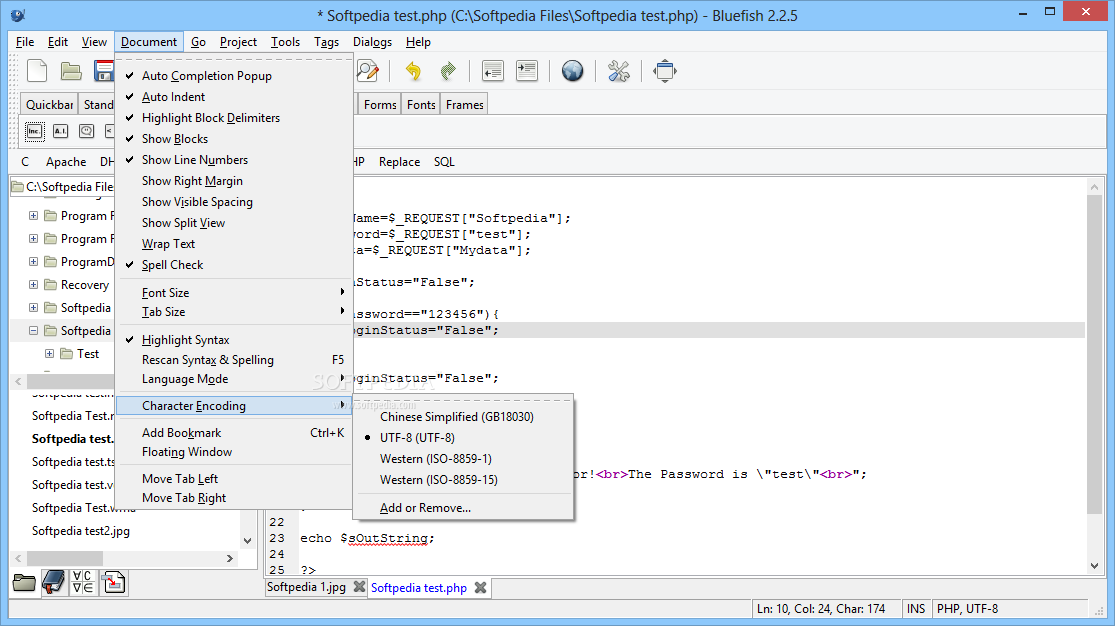The height and width of the screenshot is (626, 1115).
Task: Switch to the Frames tab
Action: coord(465,105)
